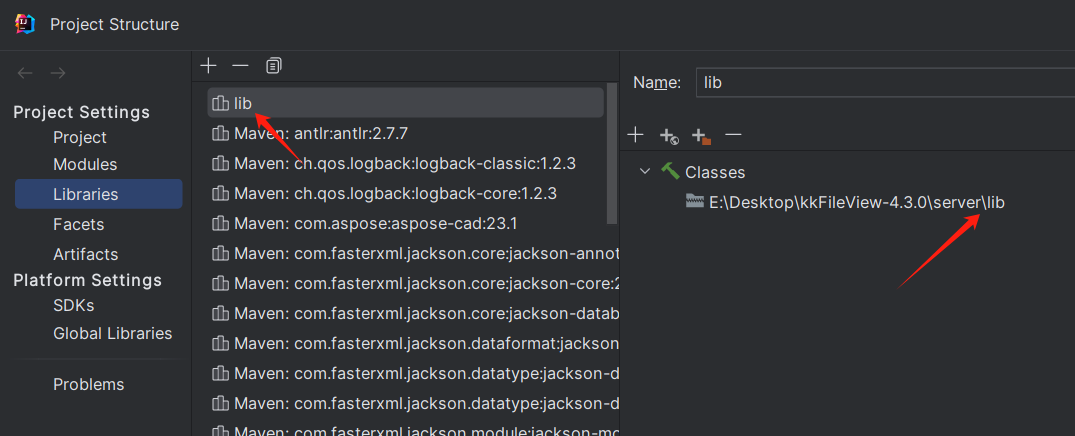Click the forward navigation arrow
This screenshot has width=1075, height=436.
click(x=58, y=73)
